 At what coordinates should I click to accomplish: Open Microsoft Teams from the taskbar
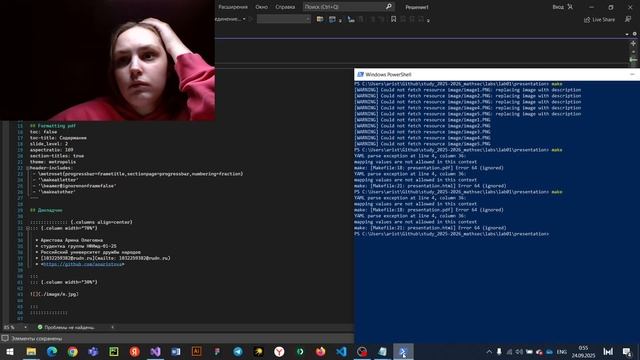[93, 351]
